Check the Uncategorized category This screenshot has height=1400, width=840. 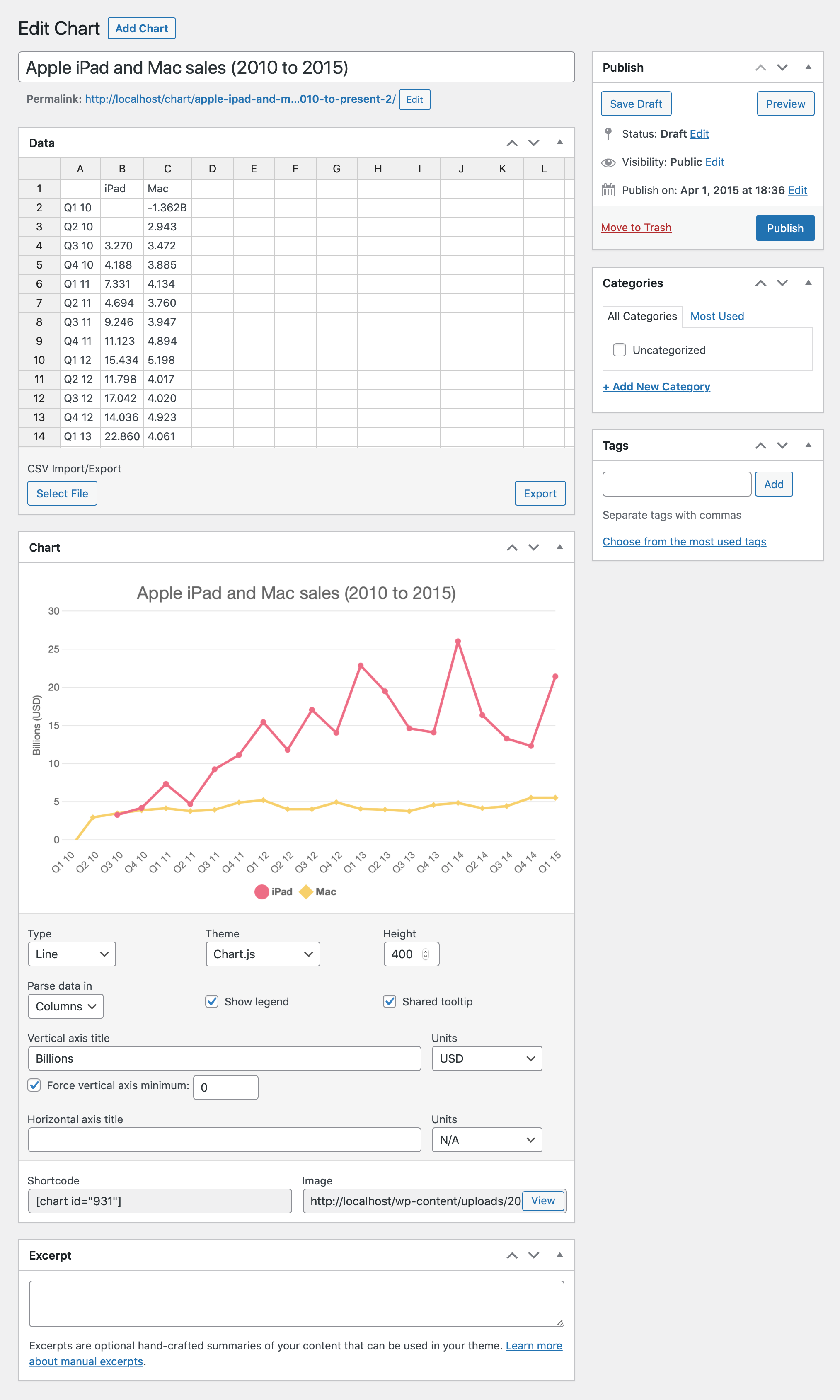[619, 350]
